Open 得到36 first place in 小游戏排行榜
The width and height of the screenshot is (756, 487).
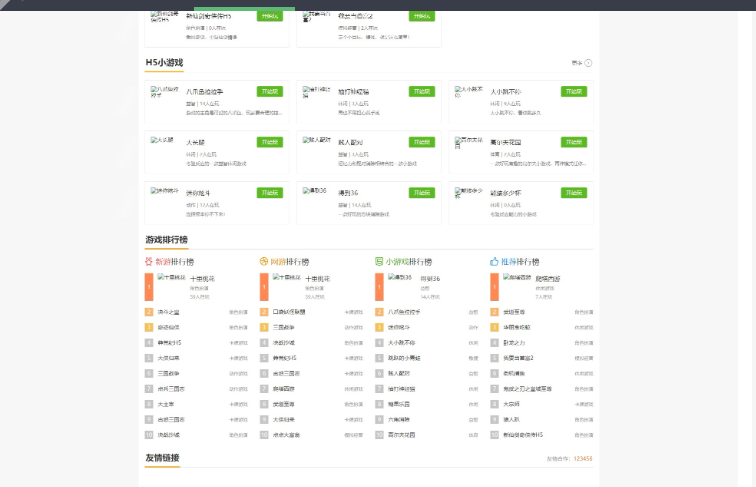(430, 279)
